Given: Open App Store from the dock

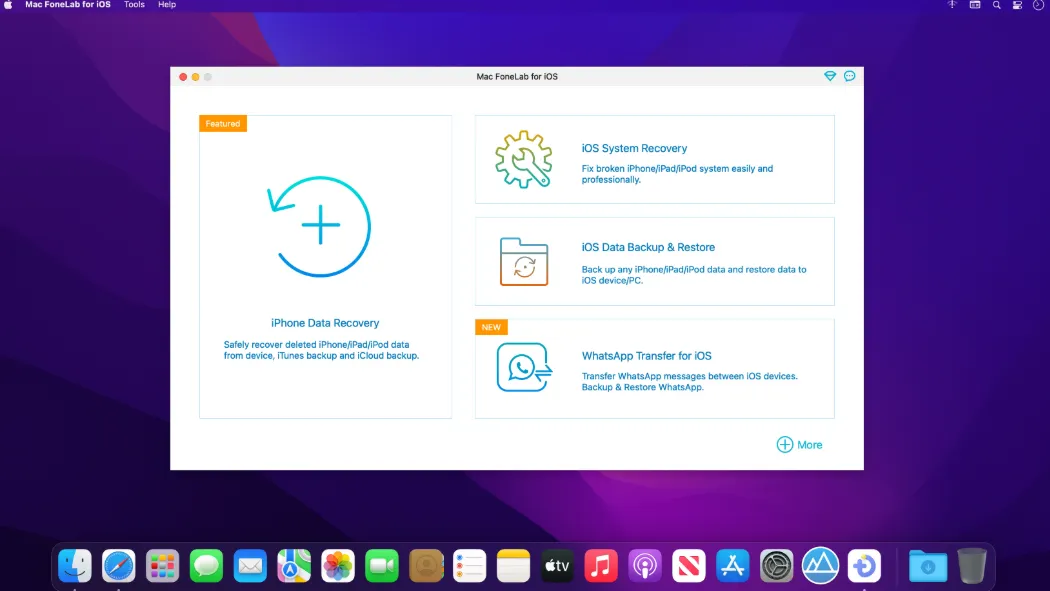Looking at the screenshot, I should pos(733,566).
